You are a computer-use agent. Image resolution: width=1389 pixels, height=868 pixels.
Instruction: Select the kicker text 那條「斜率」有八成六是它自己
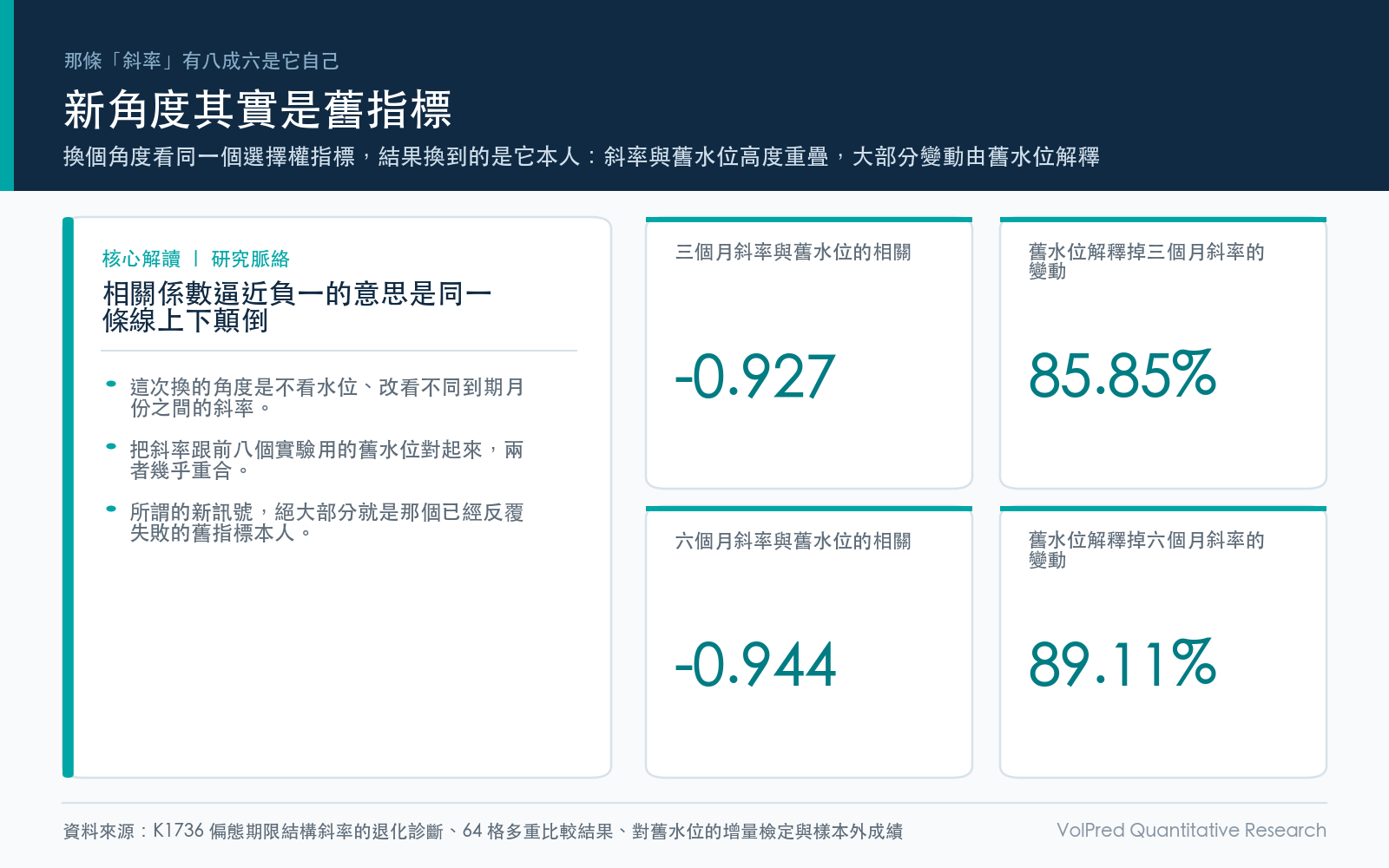[201, 61]
